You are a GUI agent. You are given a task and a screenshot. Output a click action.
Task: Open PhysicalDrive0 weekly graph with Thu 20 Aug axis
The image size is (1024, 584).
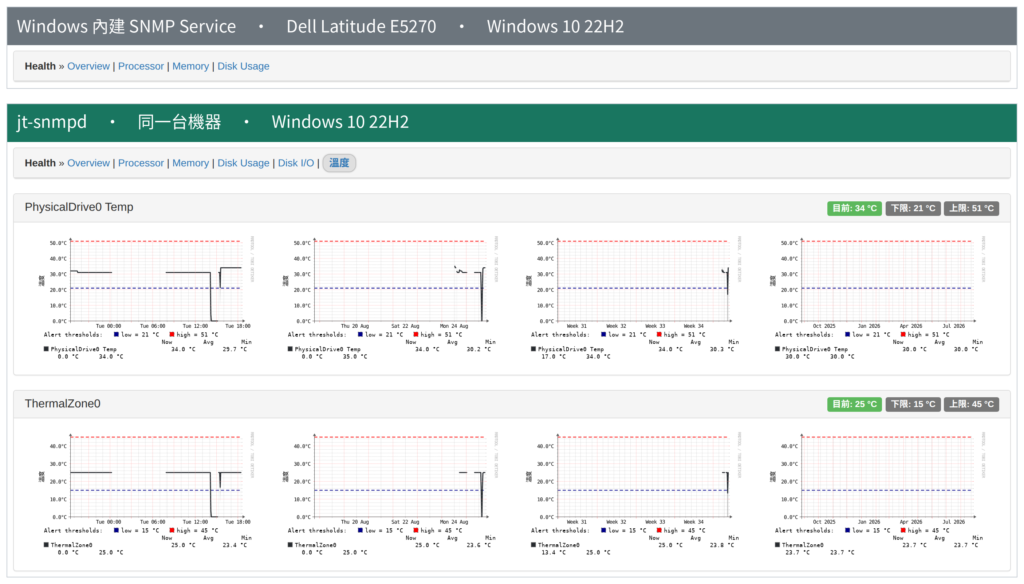click(391, 298)
